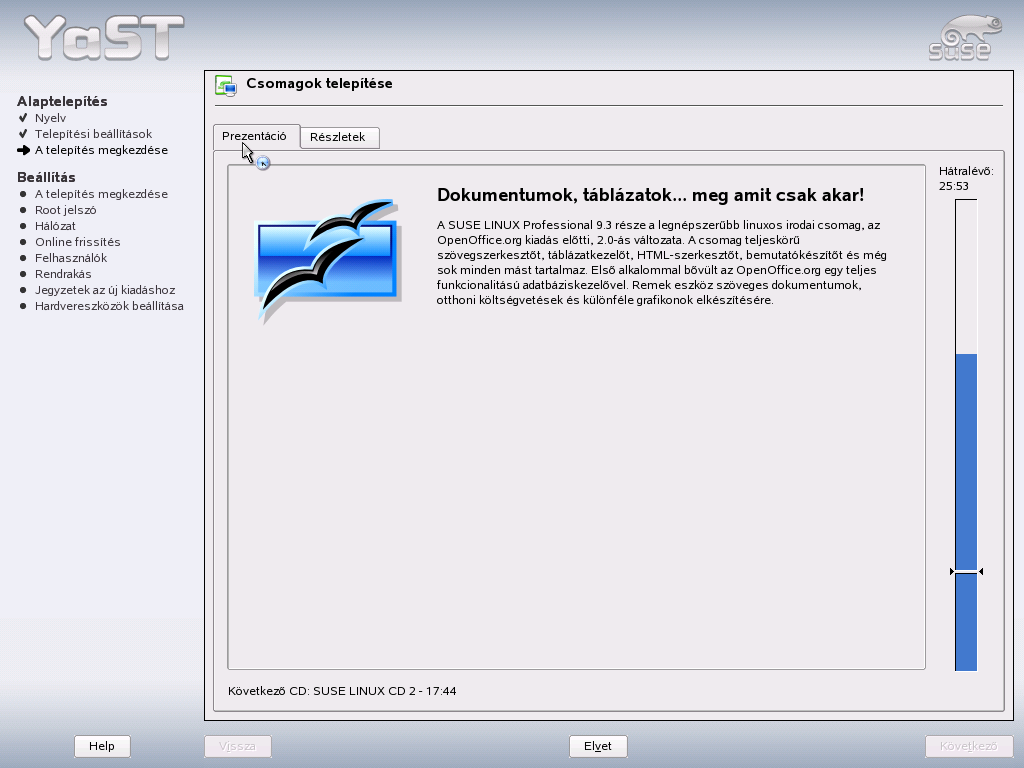Click the 25:53 remaining time value

tap(953, 186)
